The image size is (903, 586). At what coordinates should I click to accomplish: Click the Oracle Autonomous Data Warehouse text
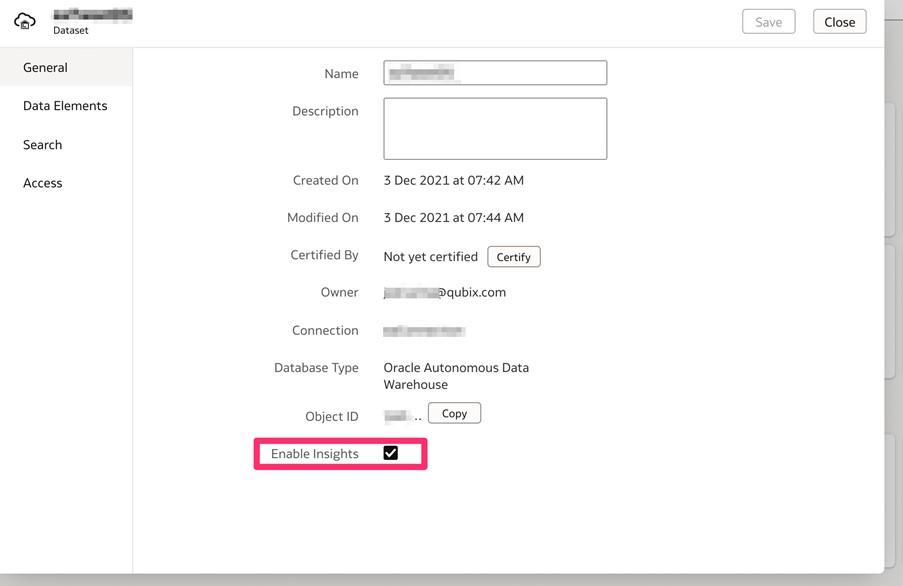(456, 376)
